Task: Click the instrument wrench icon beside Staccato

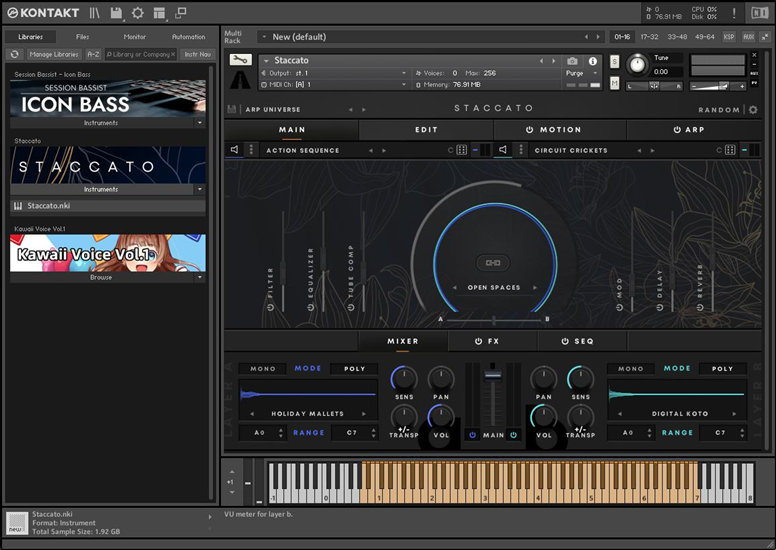Action: [240, 61]
